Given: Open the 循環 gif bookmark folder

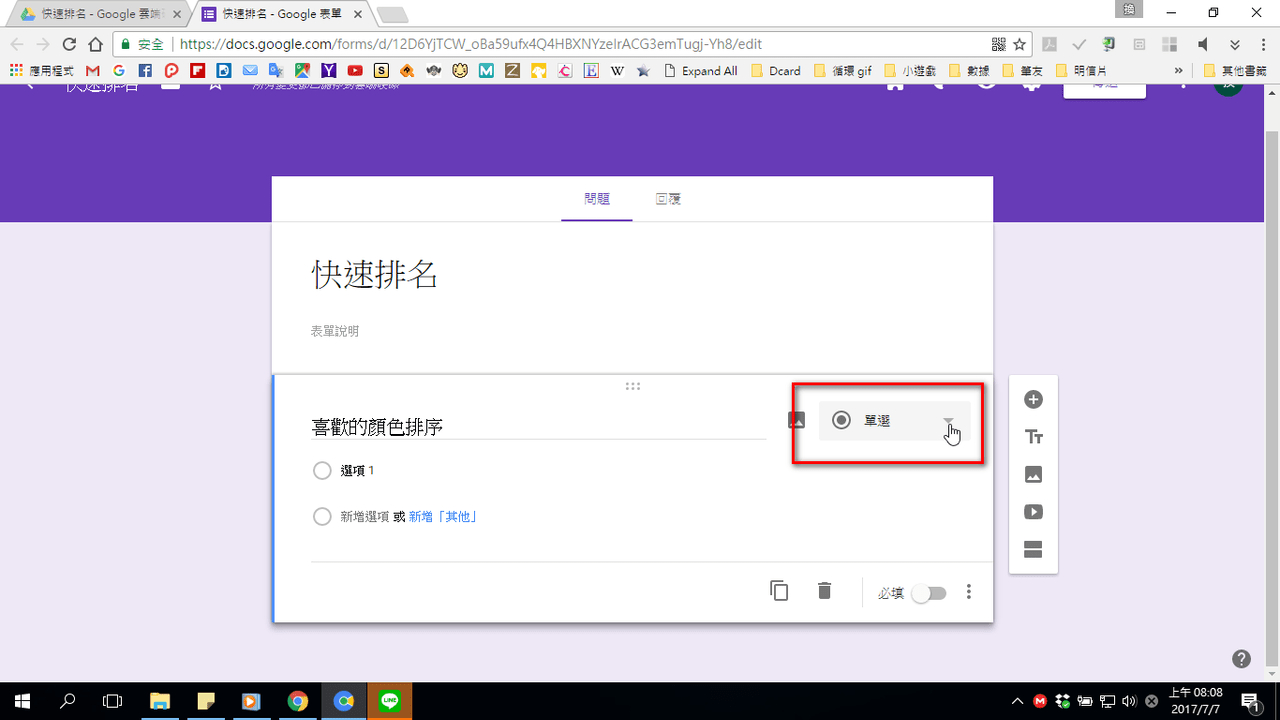Looking at the screenshot, I should tap(844, 71).
